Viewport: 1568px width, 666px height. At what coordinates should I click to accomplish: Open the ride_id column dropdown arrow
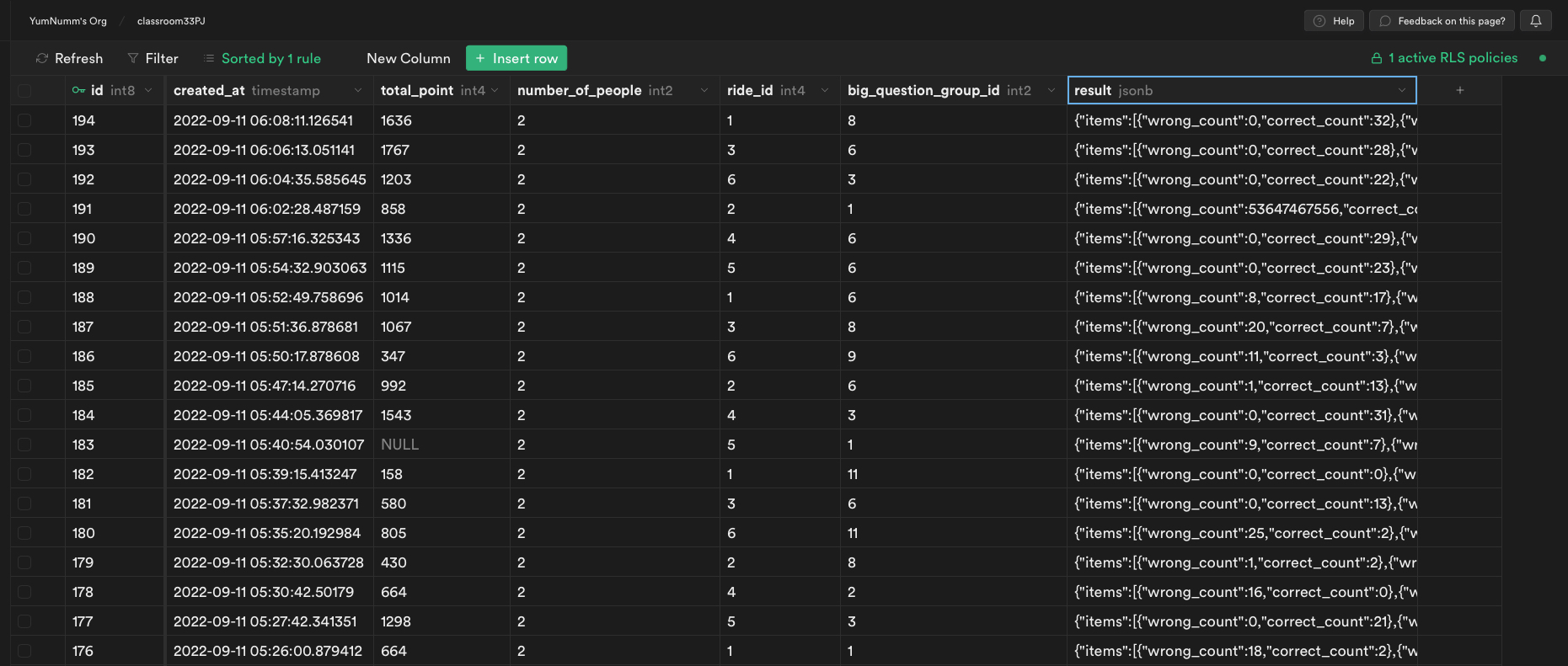tap(825, 90)
